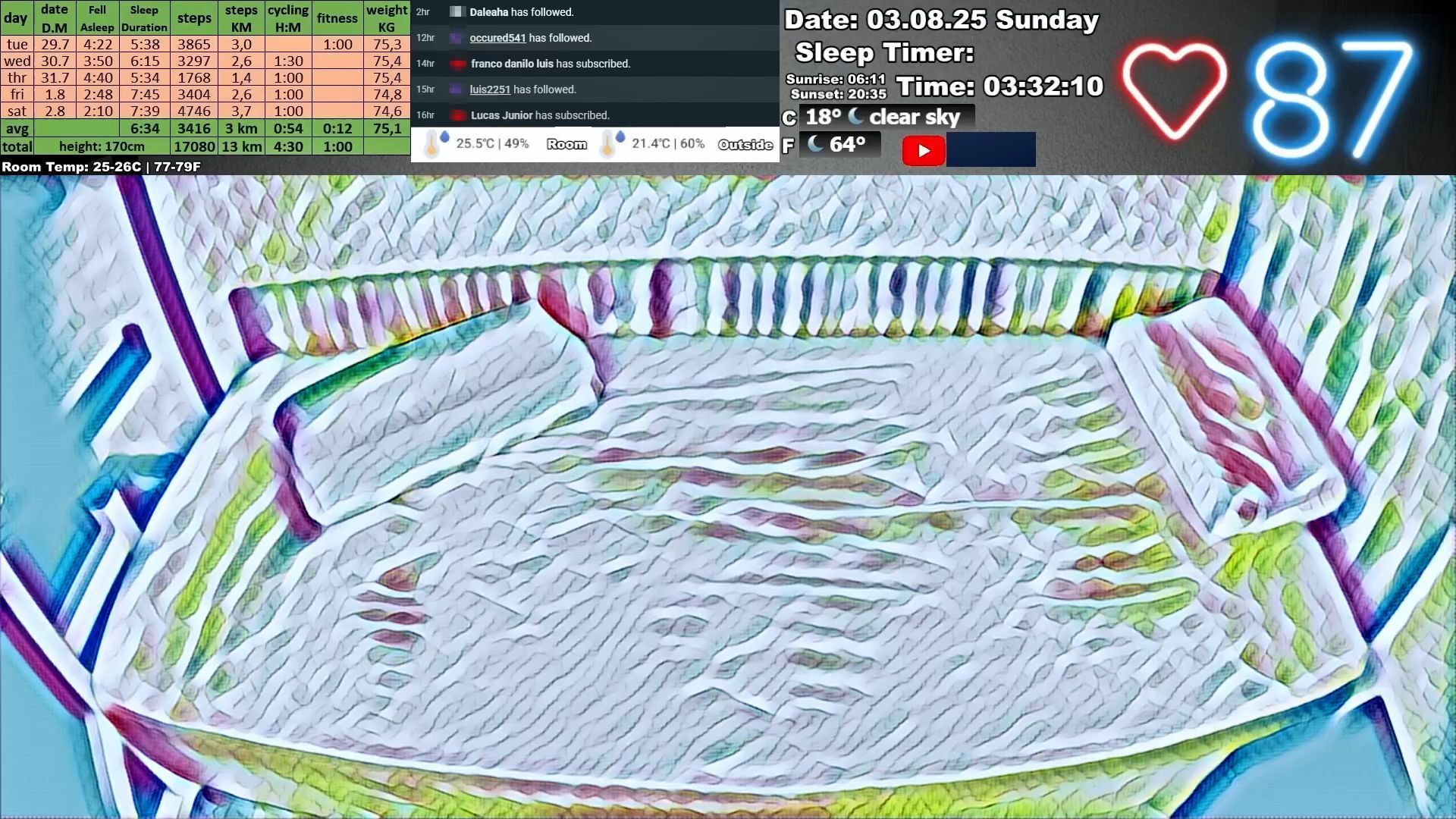Click Lucas Junior's avatar icon
Image resolution: width=1456 pixels, height=819 pixels.
pyautogui.click(x=457, y=115)
